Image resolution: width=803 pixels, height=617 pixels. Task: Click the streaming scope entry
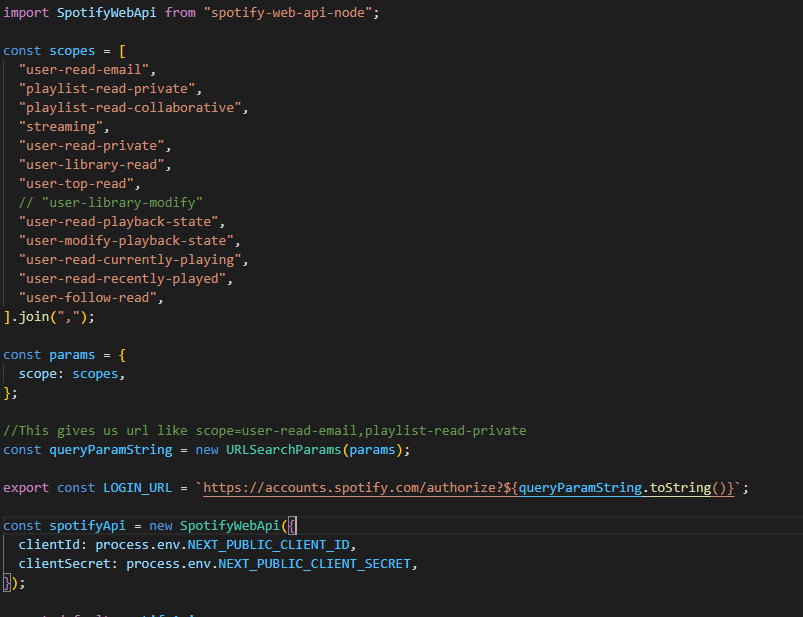click(62, 126)
